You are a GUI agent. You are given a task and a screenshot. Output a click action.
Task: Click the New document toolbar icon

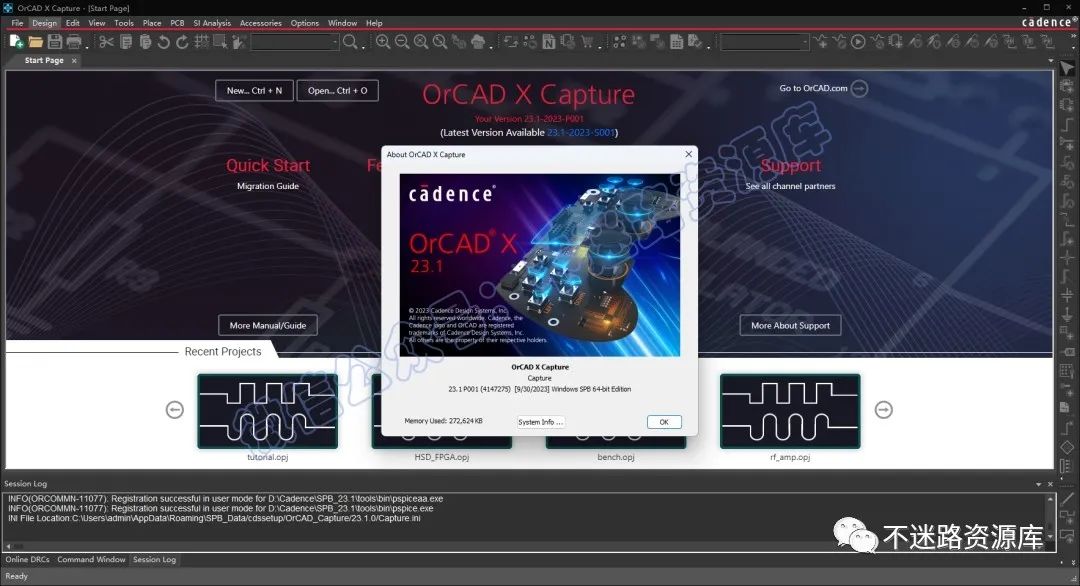17,41
